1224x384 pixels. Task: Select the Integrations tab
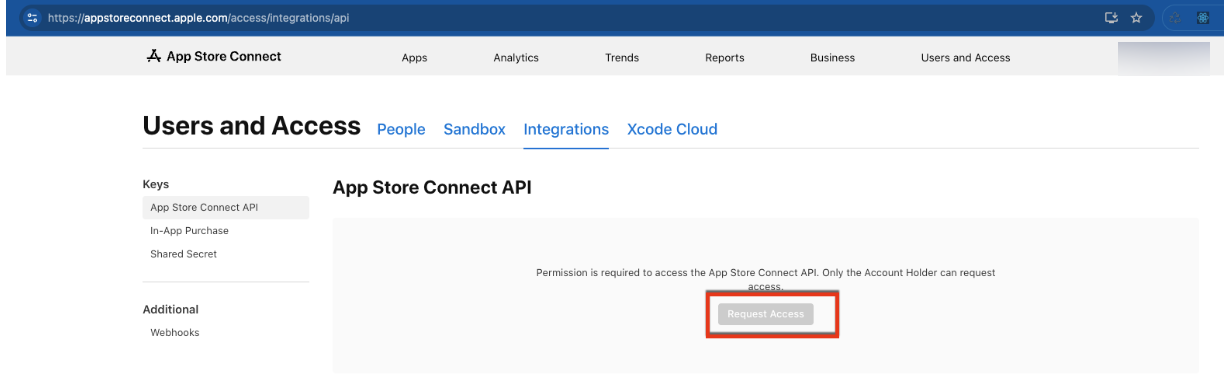(x=566, y=129)
